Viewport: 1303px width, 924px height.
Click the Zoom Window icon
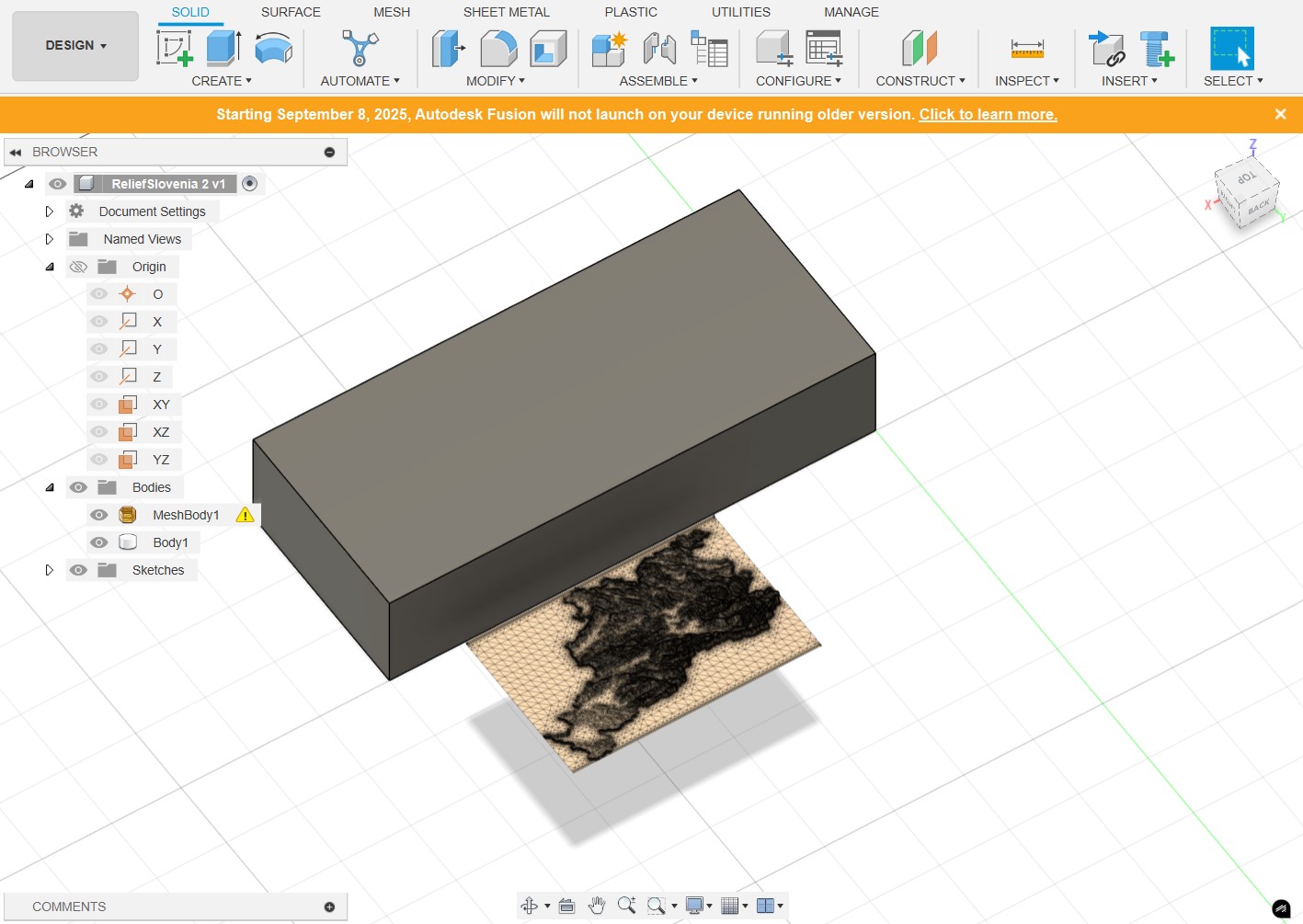pos(657,906)
